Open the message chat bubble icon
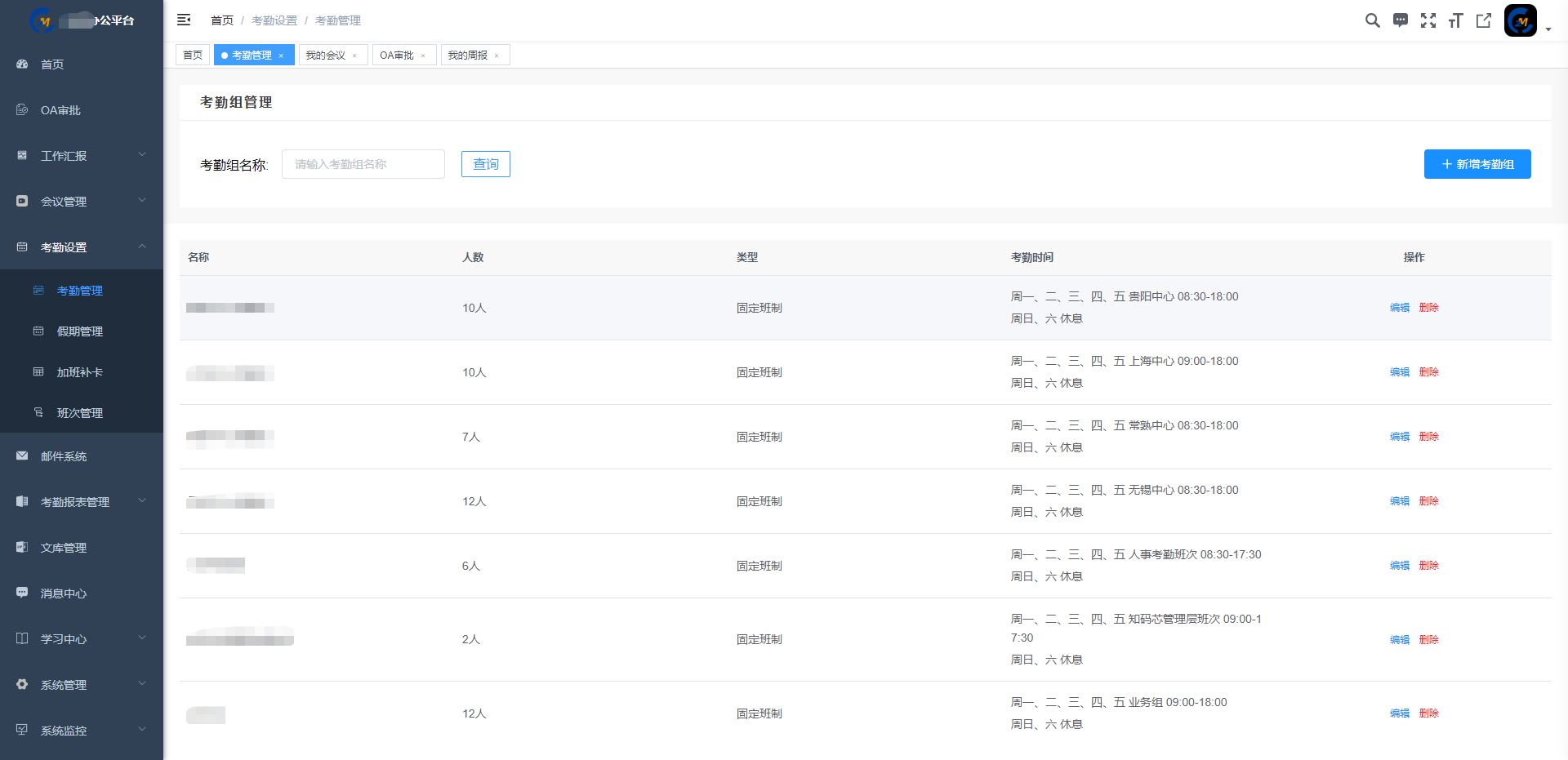Viewport: 1568px width, 760px height. (x=1401, y=20)
